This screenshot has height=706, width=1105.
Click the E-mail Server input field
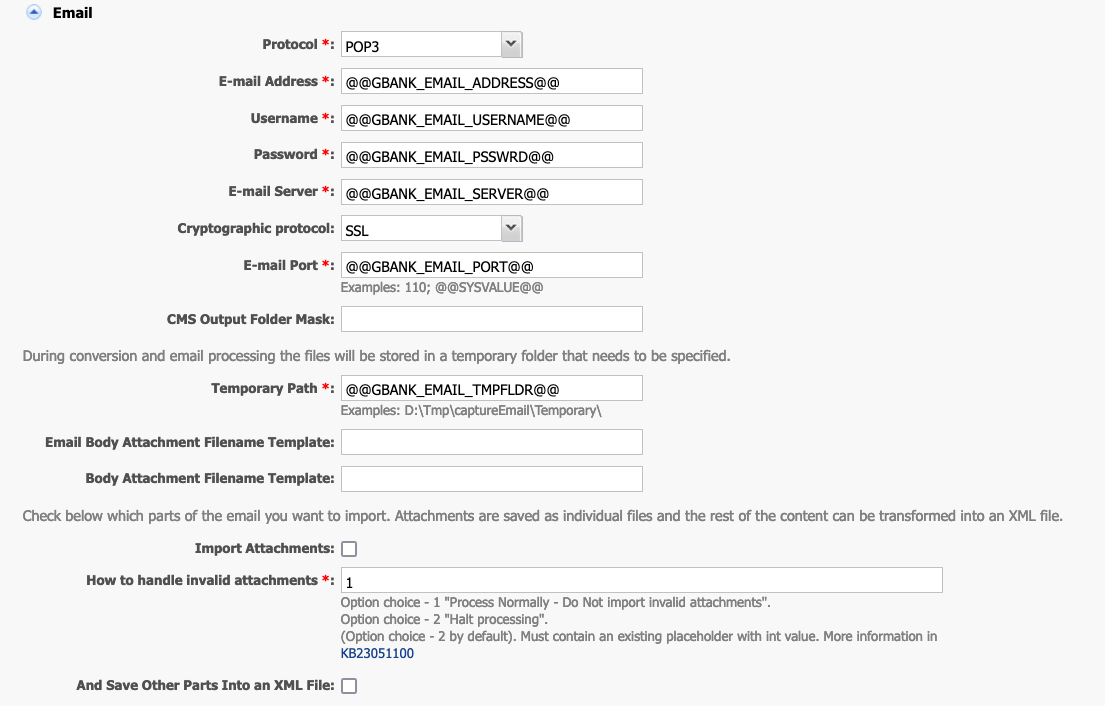(x=492, y=192)
